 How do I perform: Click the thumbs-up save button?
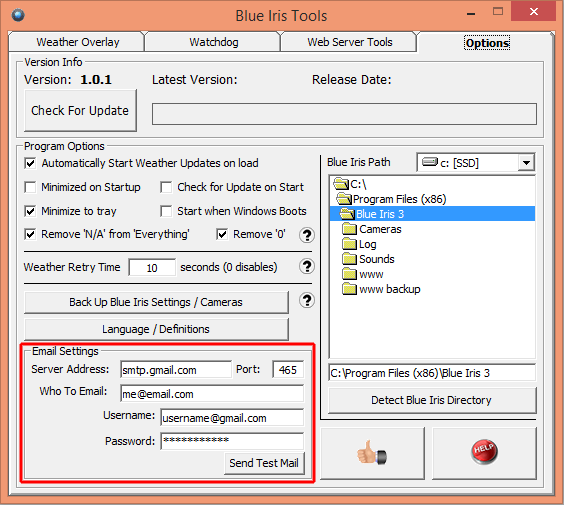point(372,453)
